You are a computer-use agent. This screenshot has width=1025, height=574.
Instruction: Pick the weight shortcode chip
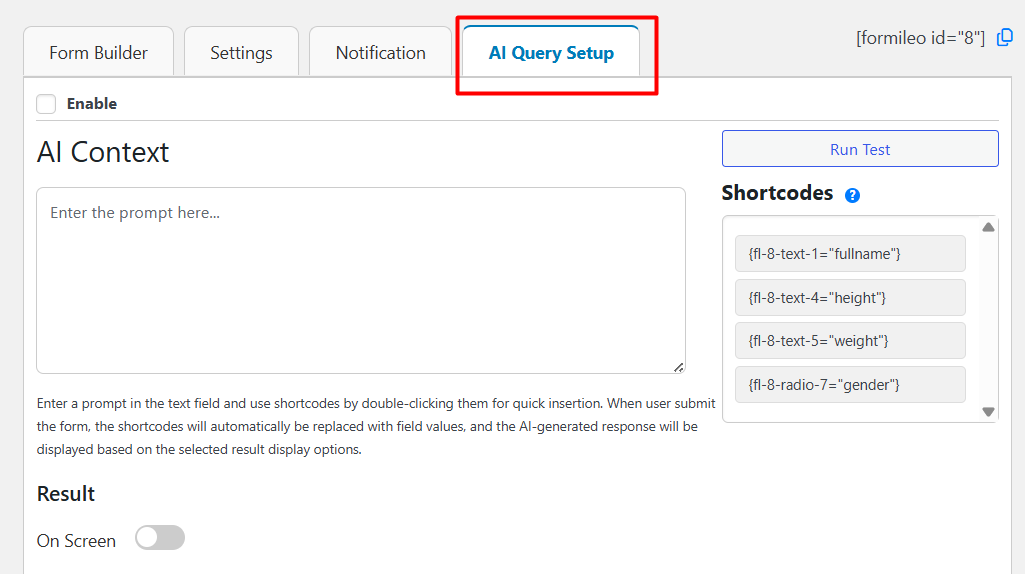point(850,341)
